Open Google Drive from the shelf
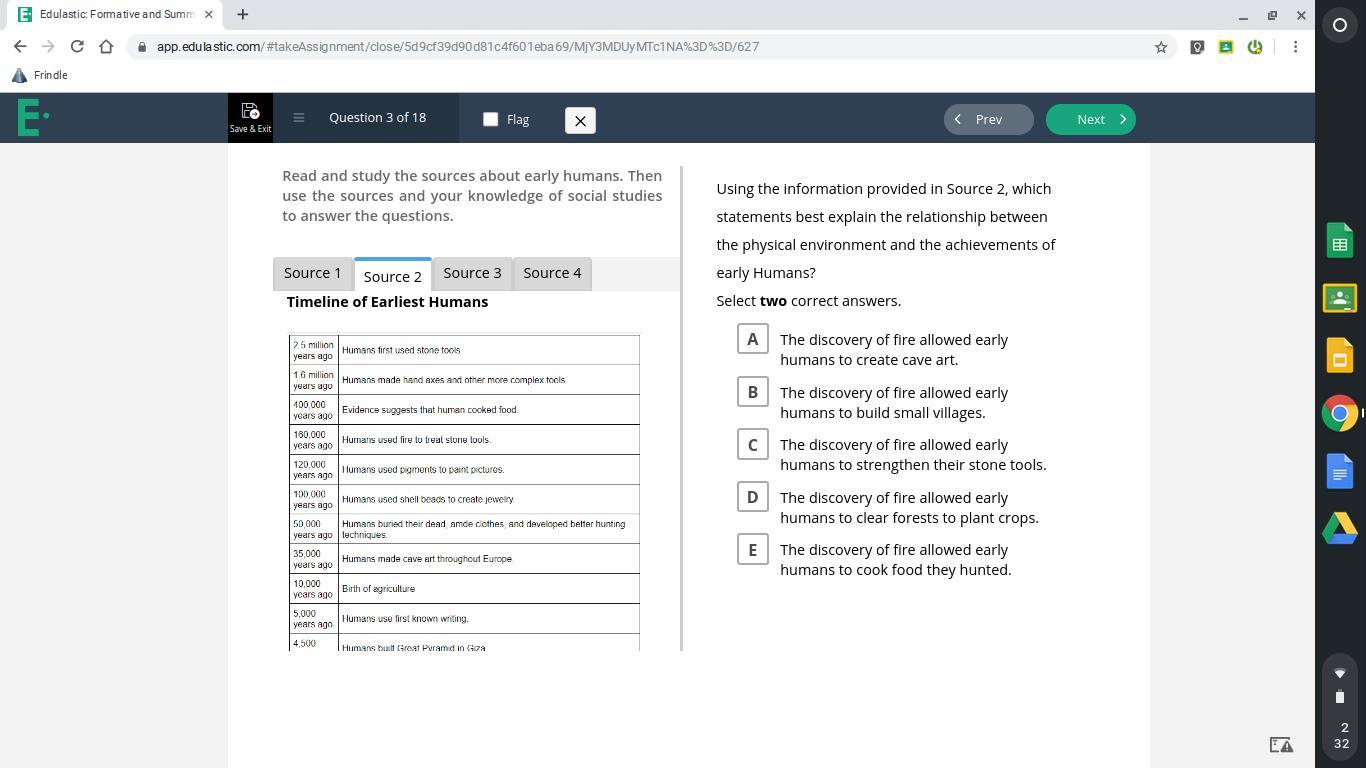This screenshot has height=768, width=1366. [x=1340, y=528]
